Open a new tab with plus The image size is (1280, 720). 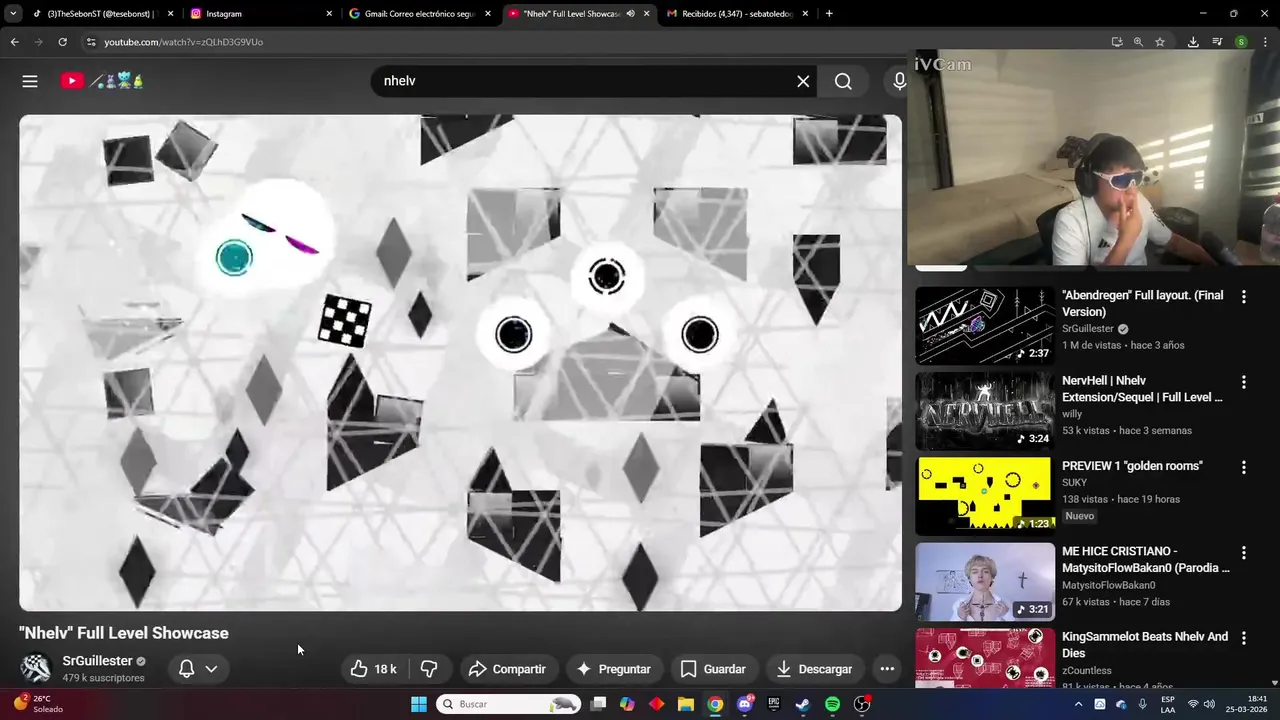tap(829, 14)
